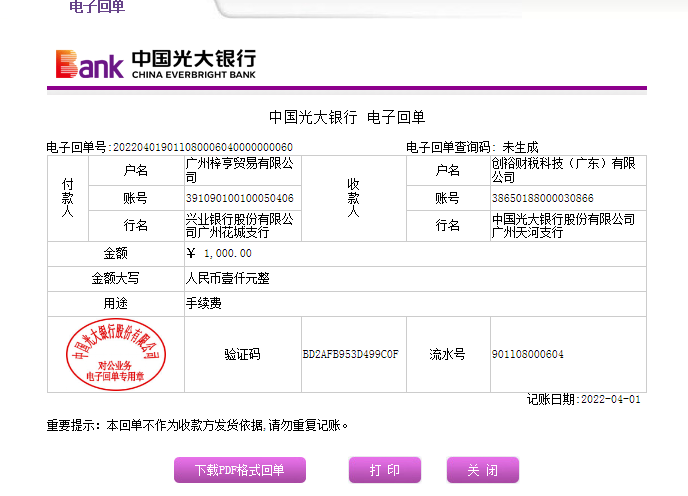Click the purpose value 手续费
Screen dimensions: 688x496
click(204, 303)
